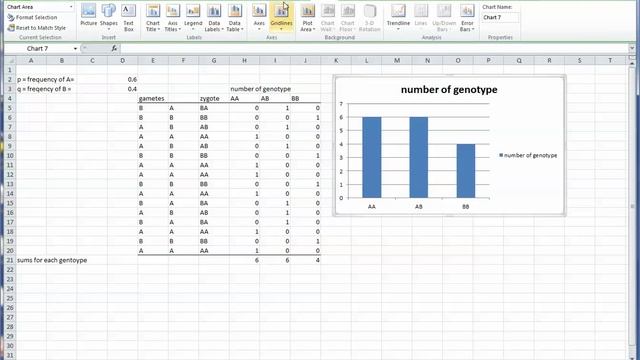The height and width of the screenshot is (360, 640).
Task: Click the AB category axis label
Action: pos(419,207)
